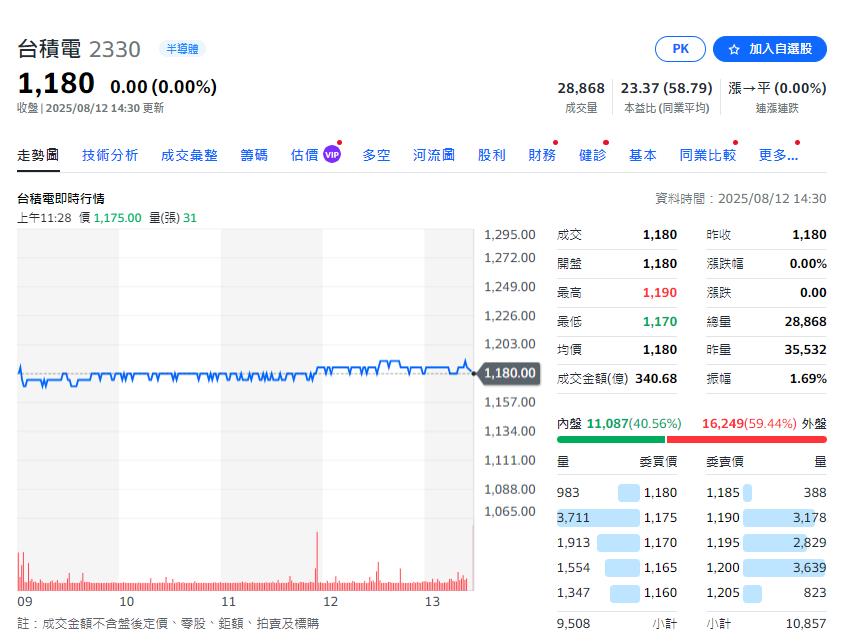
Task: Open the 股利 tab
Action: [x=492, y=155]
